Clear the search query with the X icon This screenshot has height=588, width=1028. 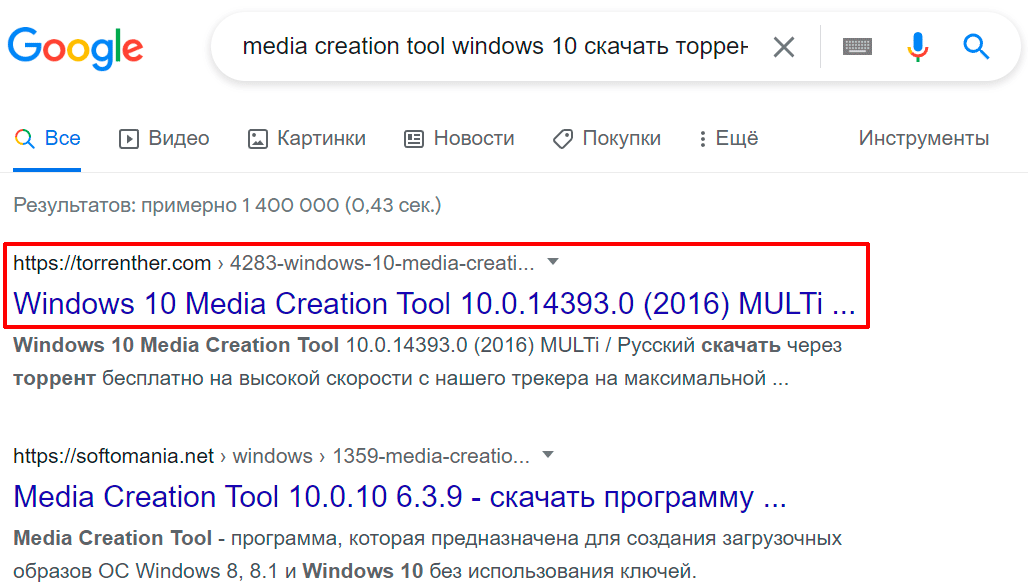(784, 47)
